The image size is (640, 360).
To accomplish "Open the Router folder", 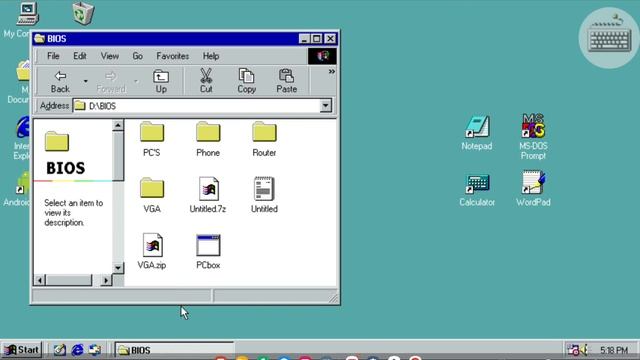I will 264,139.
